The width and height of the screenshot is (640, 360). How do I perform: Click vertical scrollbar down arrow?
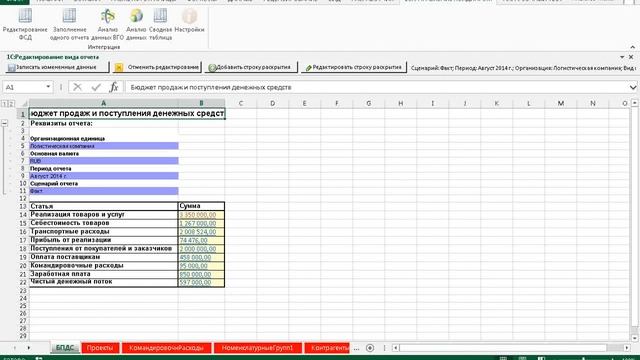point(635,338)
